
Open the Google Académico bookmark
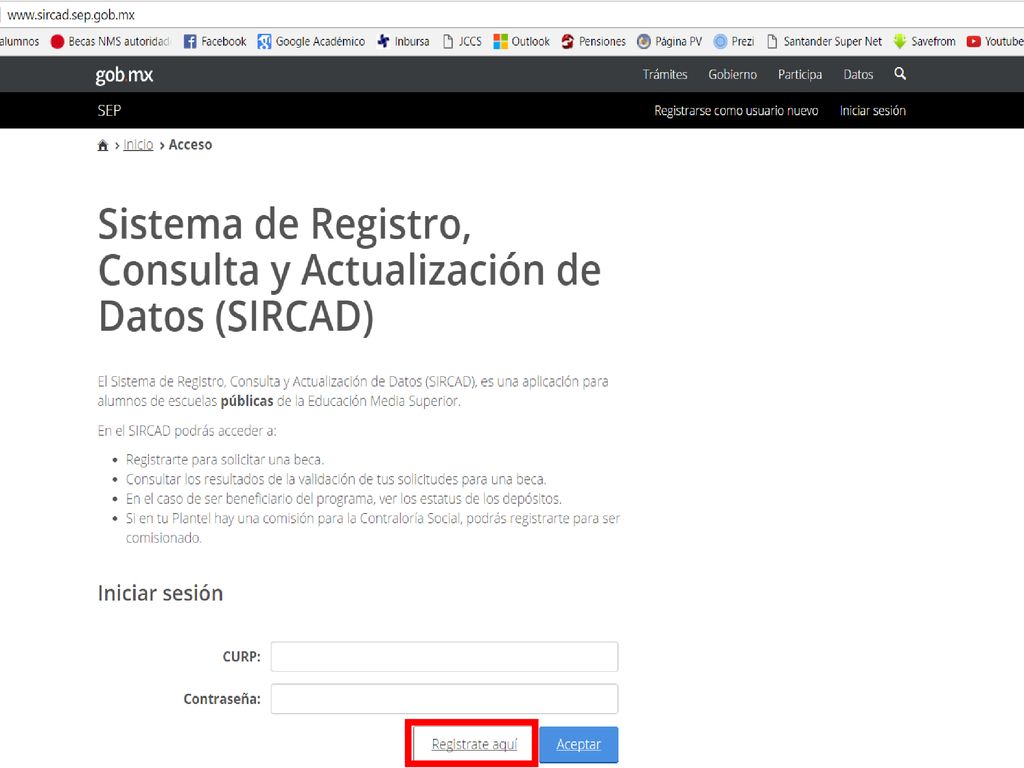(312, 42)
